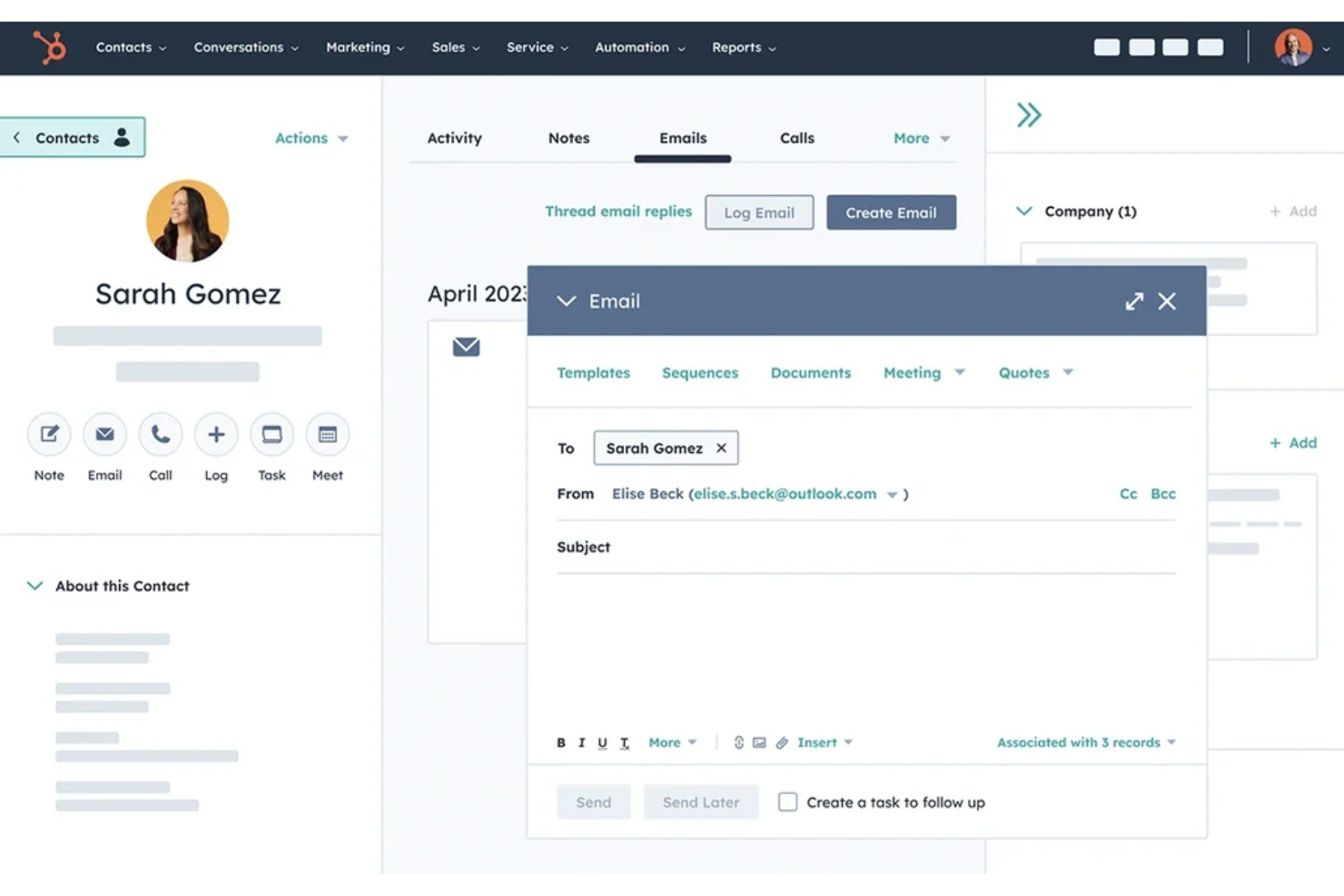This screenshot has height=896, width=1344.
Task: Create a note using the Note icon
Action: pyautogui.click(x=48, y=435)
